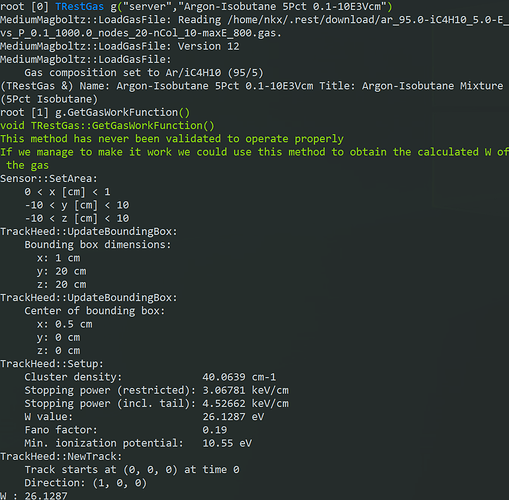Select the "Version 12" text
The height and width of the screenshot is (500, 509).
pyautogui.click(x=208, y=46)
